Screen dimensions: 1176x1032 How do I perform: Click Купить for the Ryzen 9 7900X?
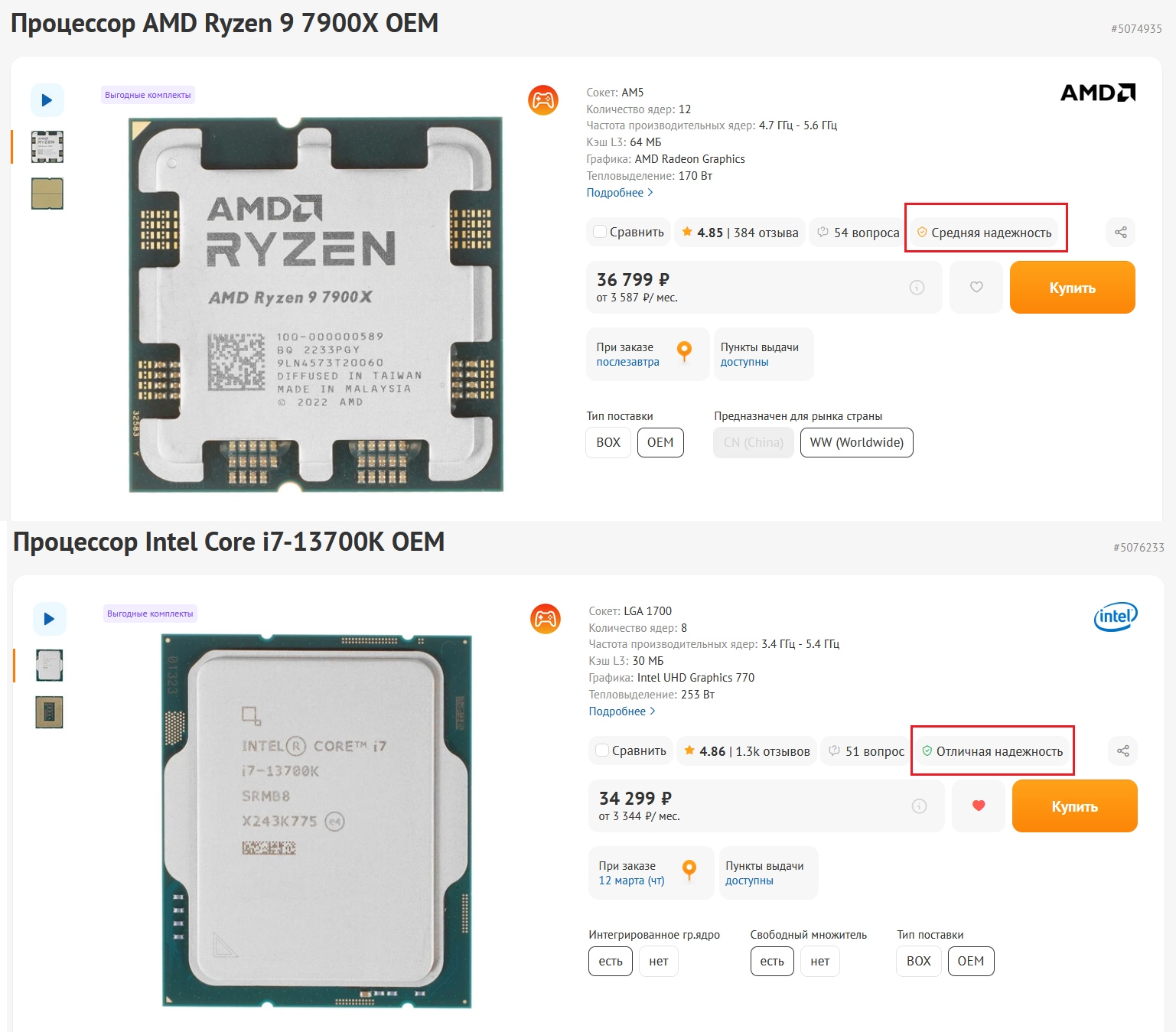click(1073, 288)
